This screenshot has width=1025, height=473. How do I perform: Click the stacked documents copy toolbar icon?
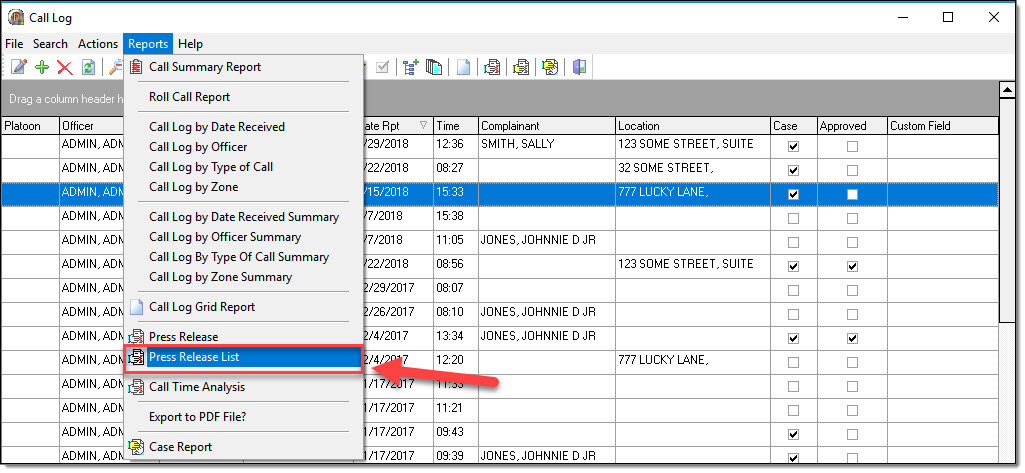pyautogui.click(x=434, y=67)
